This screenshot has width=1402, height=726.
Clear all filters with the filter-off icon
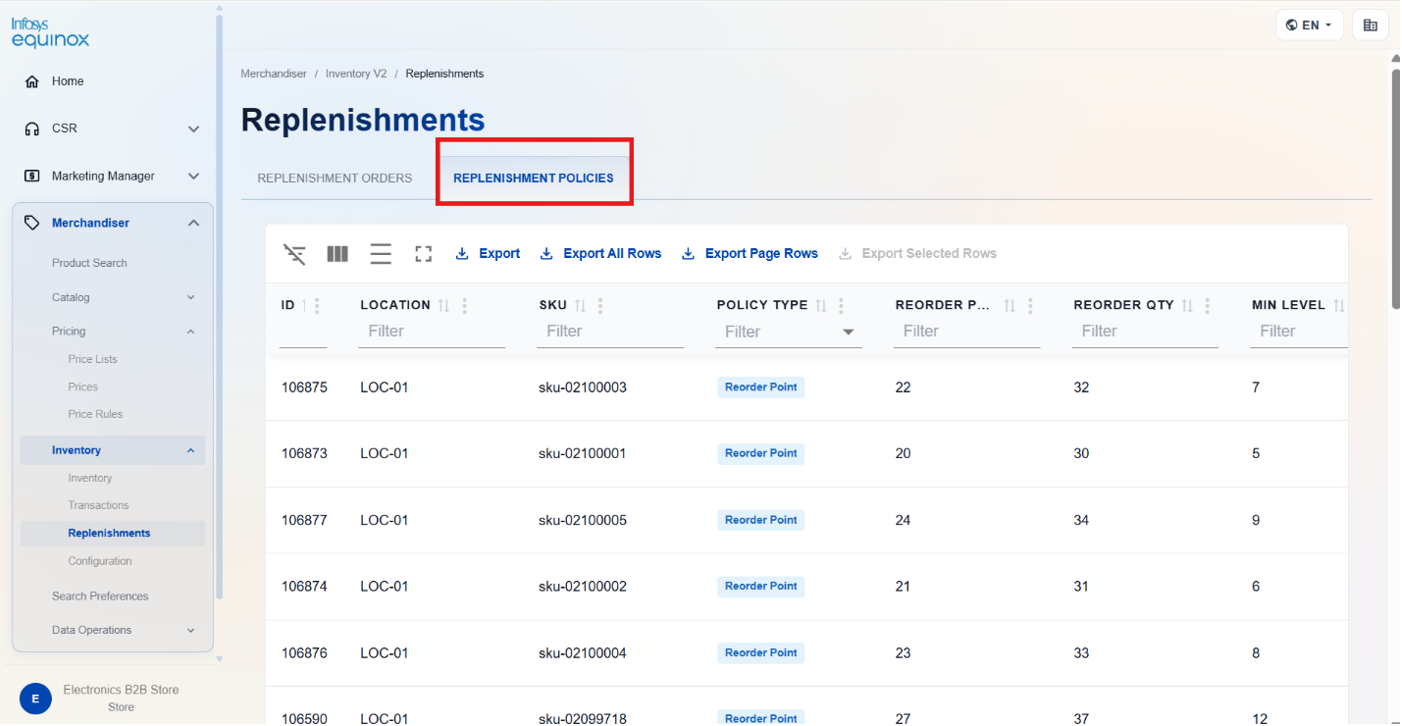[294, 254]
